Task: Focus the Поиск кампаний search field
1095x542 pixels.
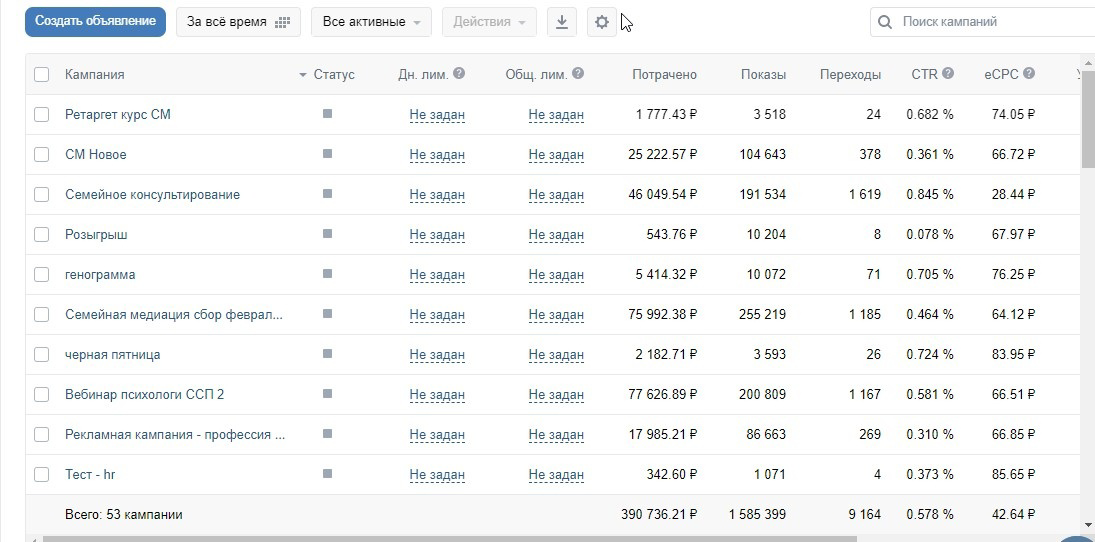Action: click(x=983, y=22)
